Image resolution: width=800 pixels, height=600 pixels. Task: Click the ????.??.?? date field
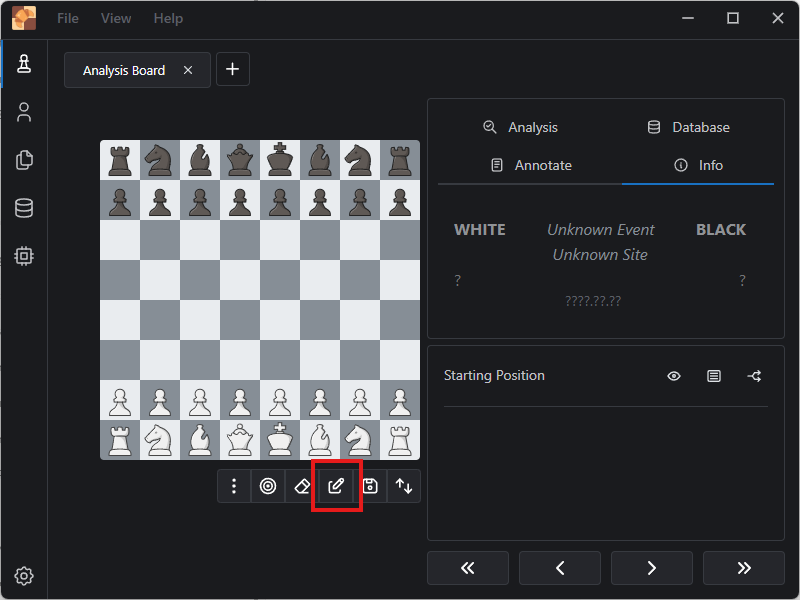point(593,301)
